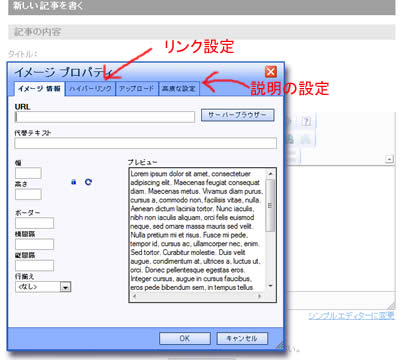Viewport: 400px width, 360px height.
Task: Open the 高度な設定 tab
Action: pyautogui.click(x=179, y=89)
